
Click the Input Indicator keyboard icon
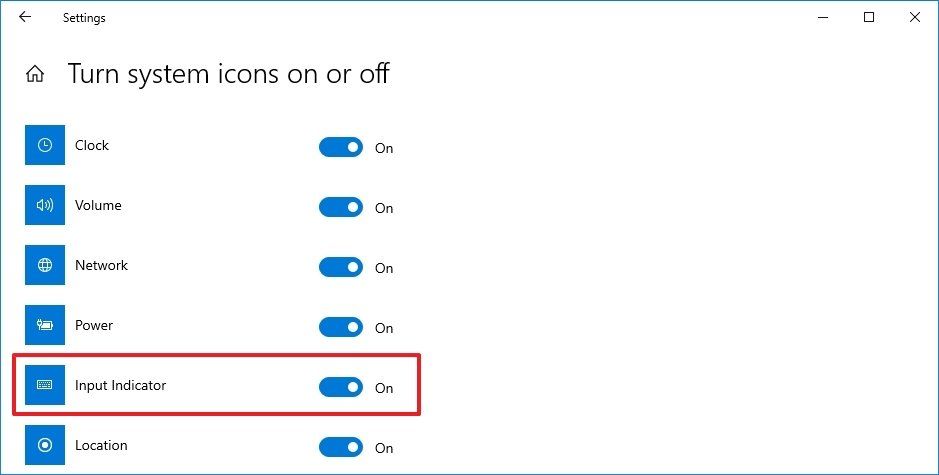pyautogui.click(x=45, y=385)
